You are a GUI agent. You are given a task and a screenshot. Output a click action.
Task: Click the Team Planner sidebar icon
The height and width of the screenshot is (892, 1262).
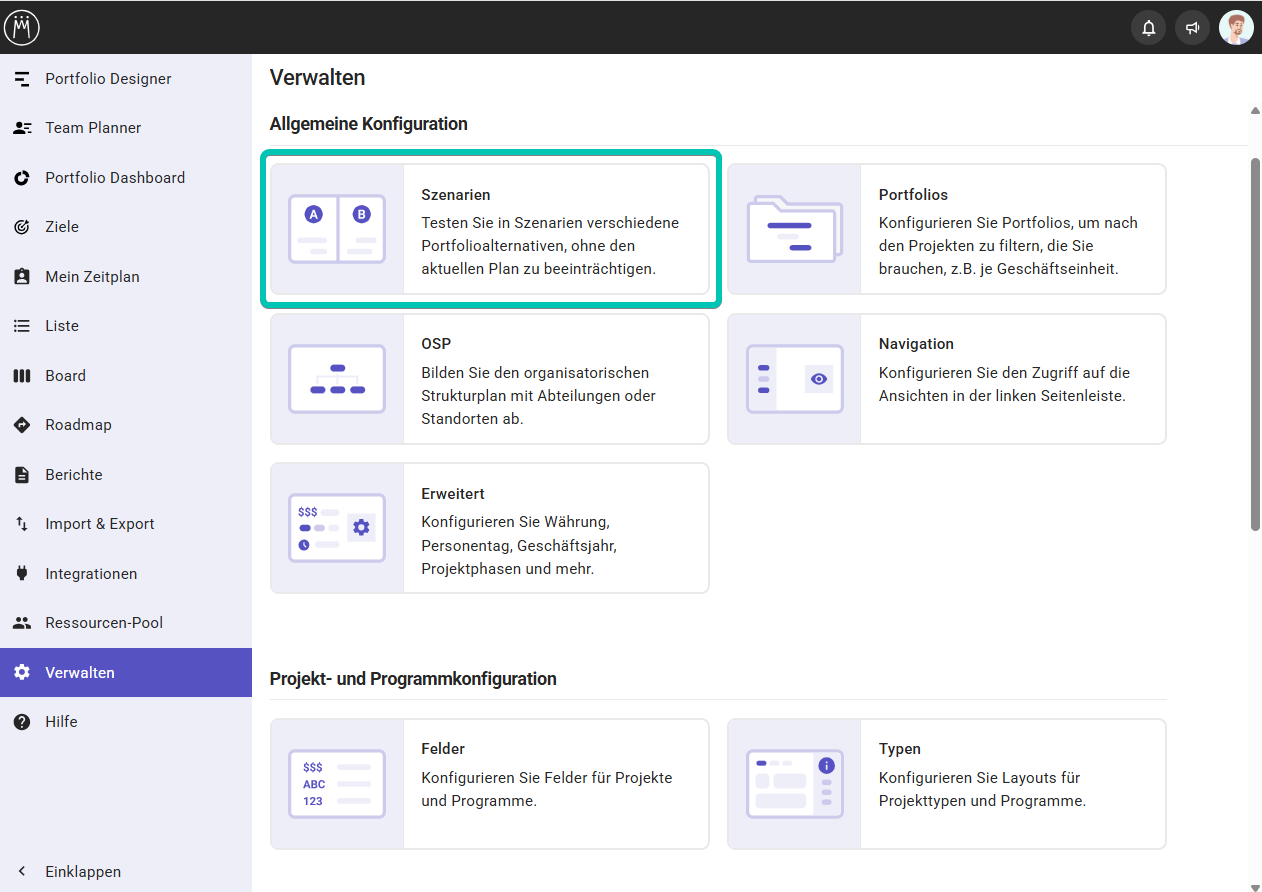(22, 128)
